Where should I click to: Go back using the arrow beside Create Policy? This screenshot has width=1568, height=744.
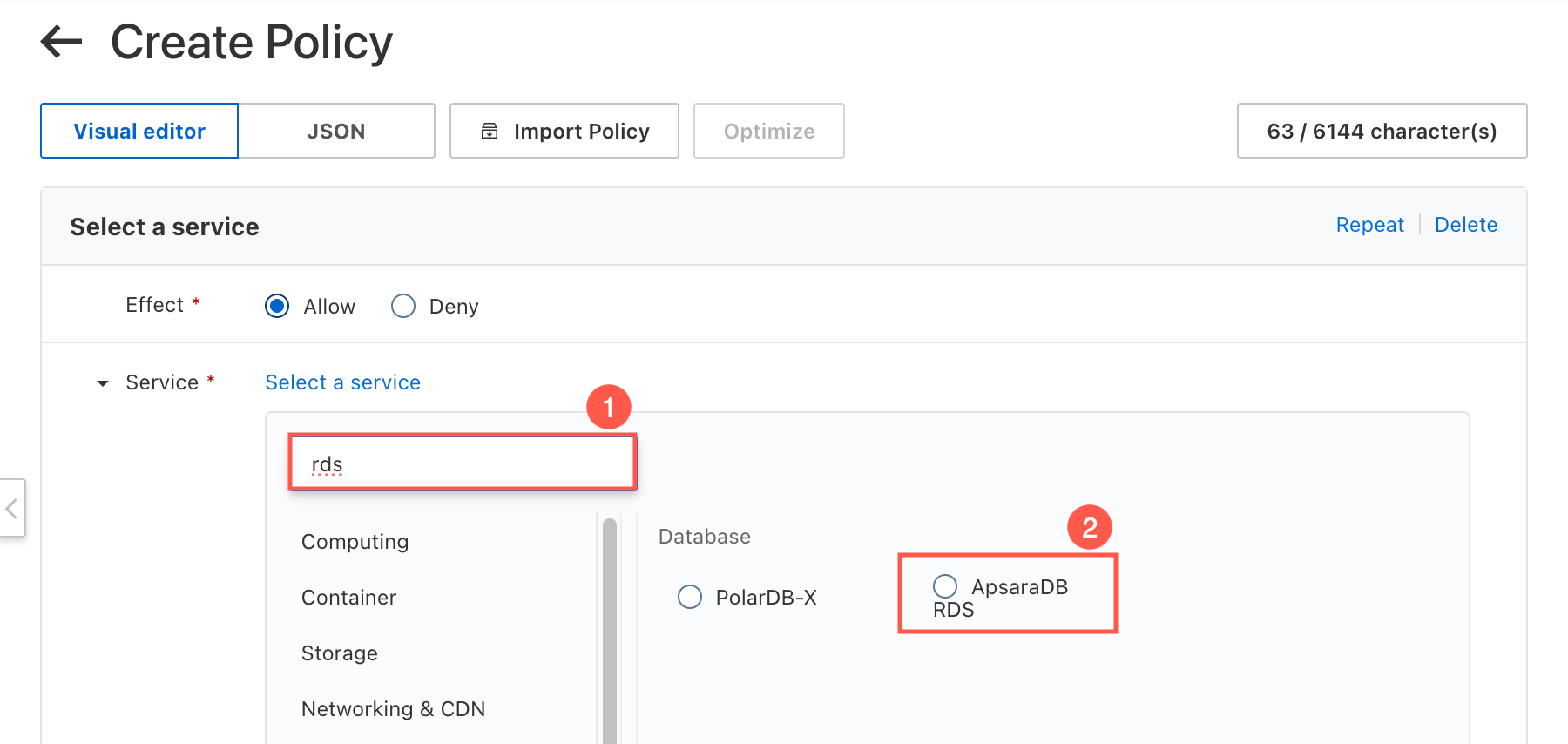point(62,42)
